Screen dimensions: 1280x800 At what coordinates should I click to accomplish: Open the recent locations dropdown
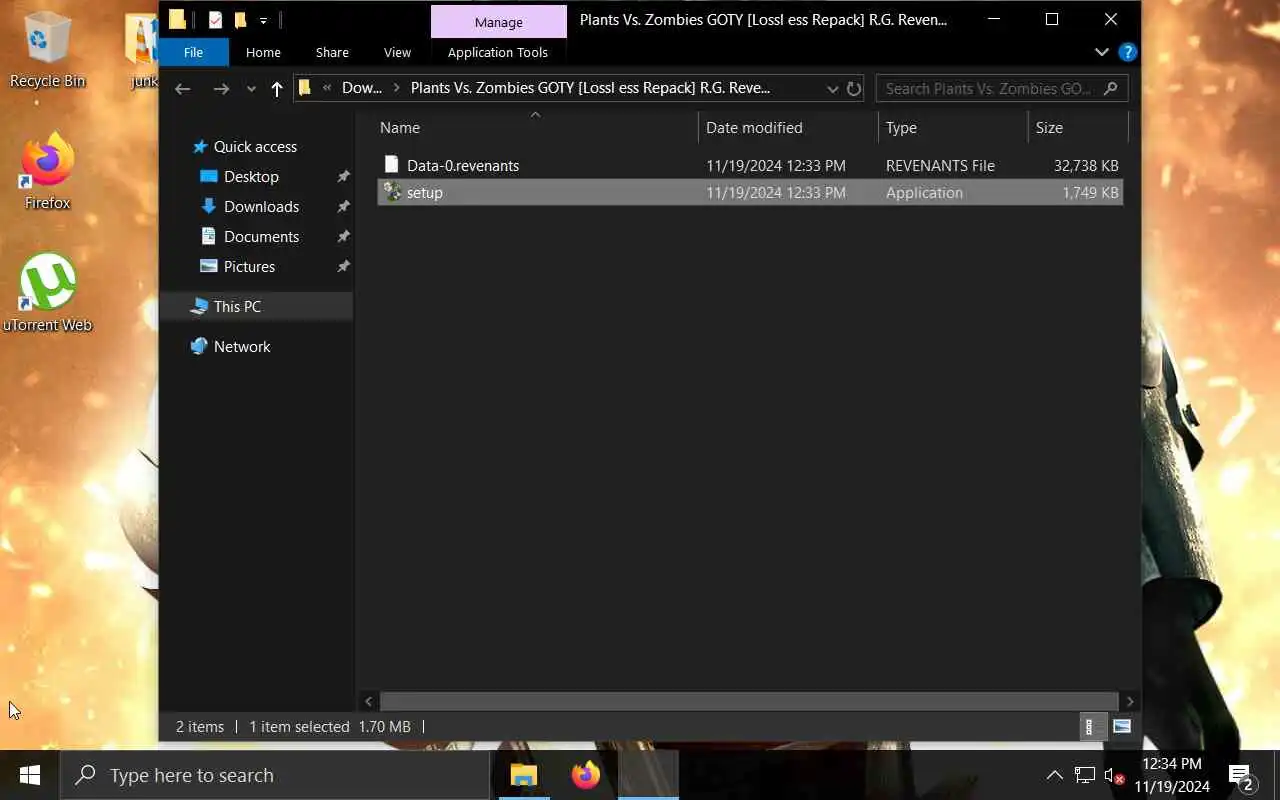pos(251,88)
